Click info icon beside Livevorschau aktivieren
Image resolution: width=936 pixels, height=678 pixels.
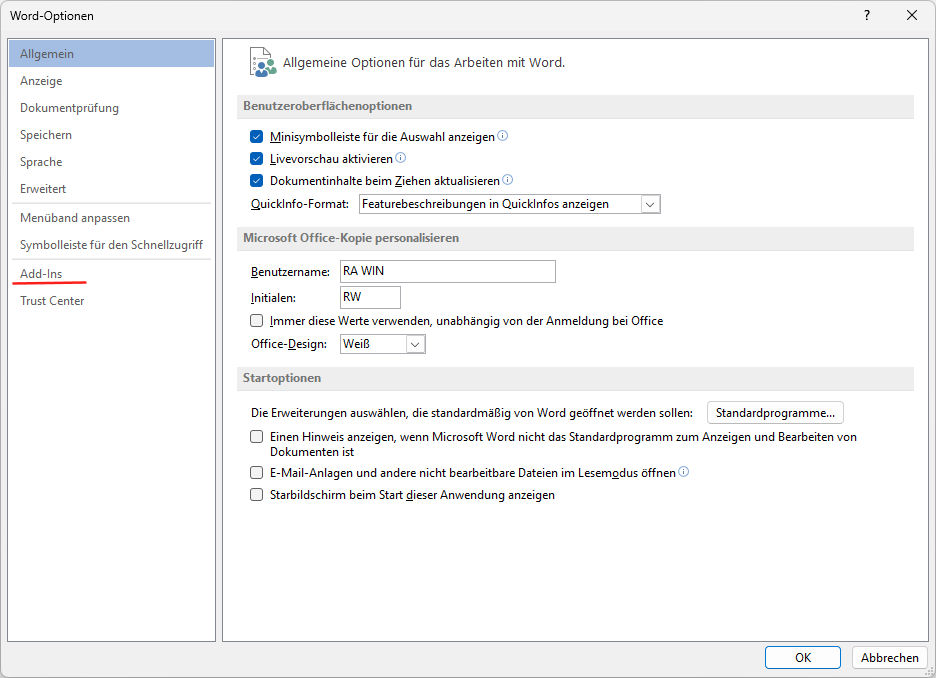(401, 158)
